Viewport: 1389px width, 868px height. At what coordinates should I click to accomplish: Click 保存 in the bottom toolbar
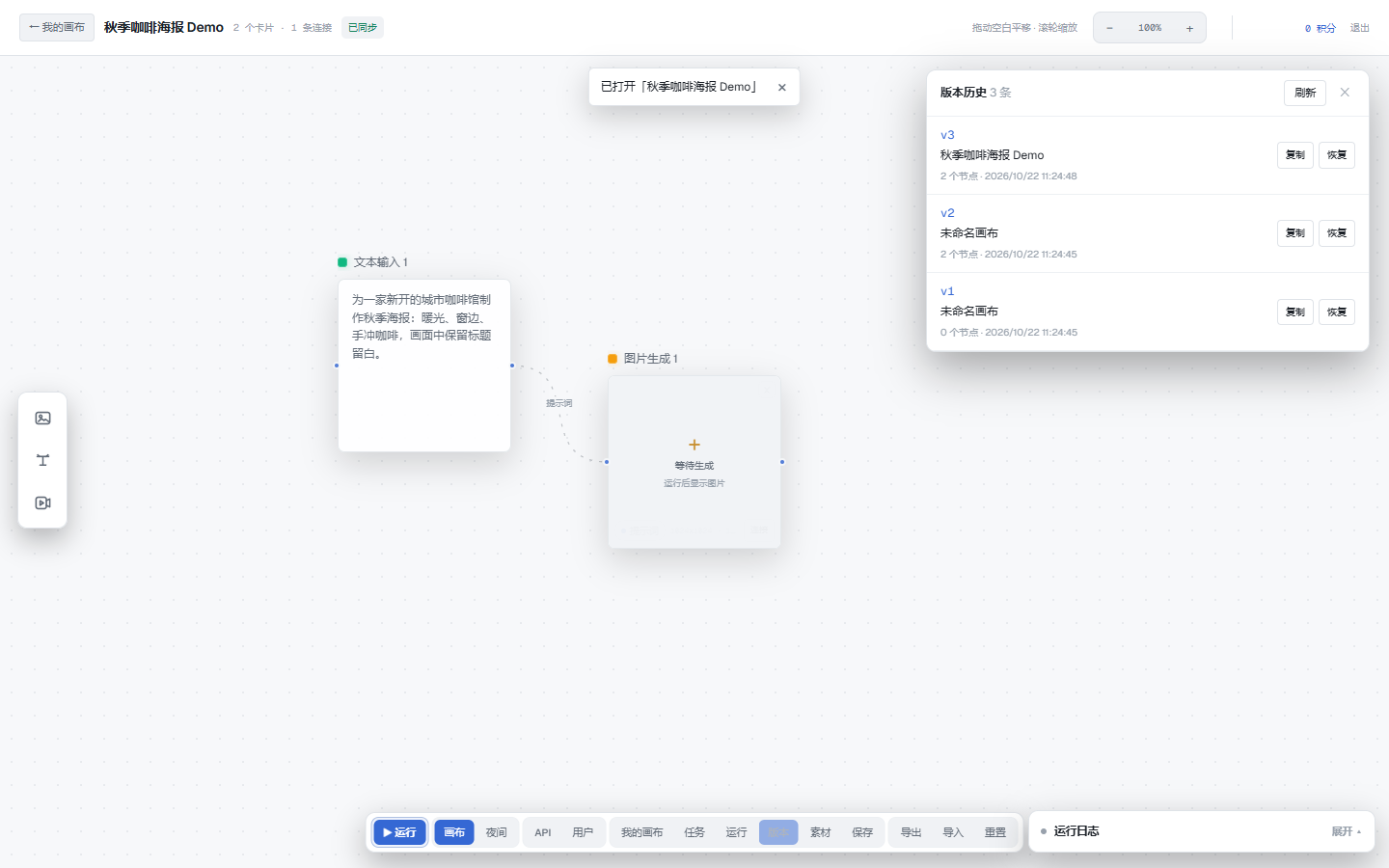(862, 832)
